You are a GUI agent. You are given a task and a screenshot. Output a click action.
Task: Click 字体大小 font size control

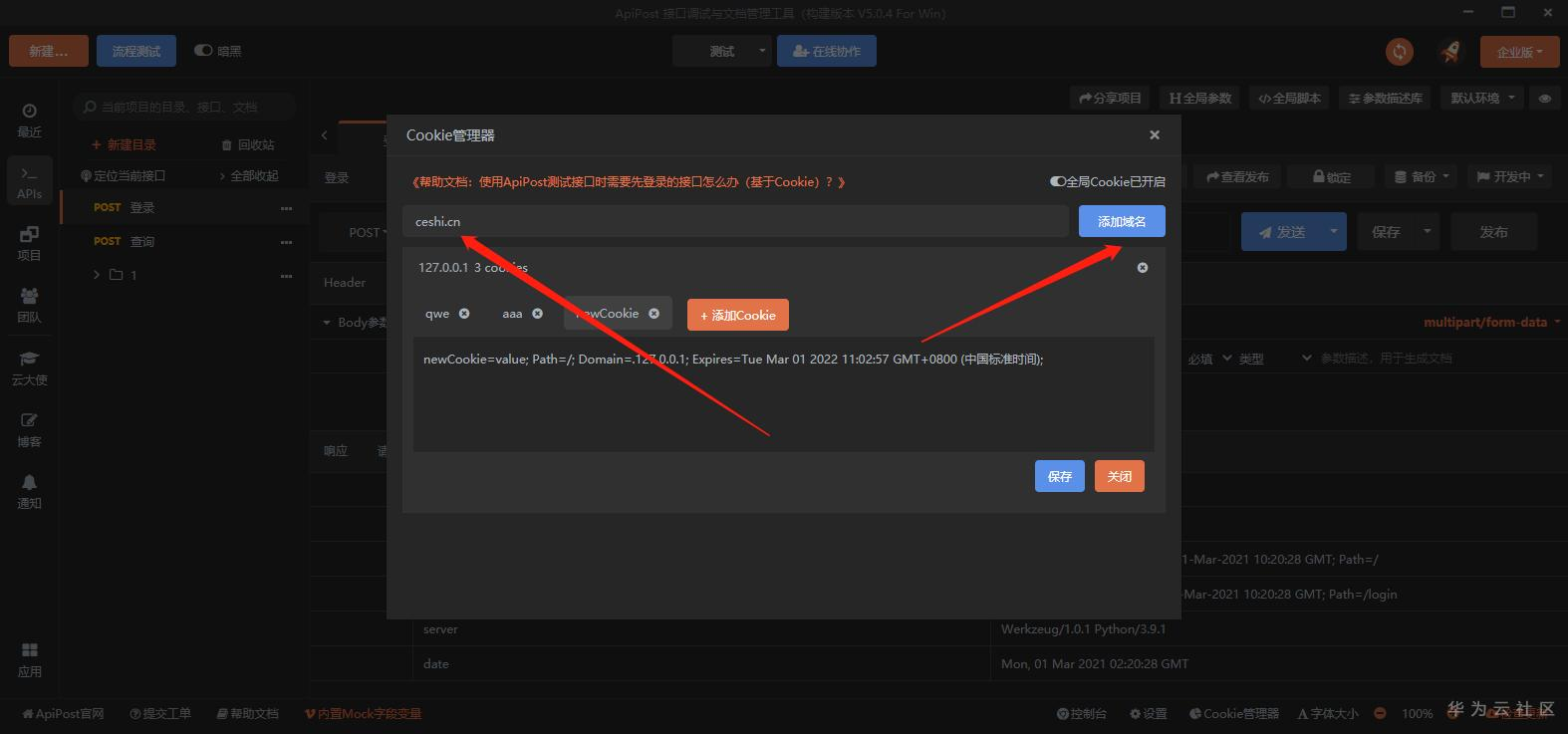click(x=1328, y=714)
